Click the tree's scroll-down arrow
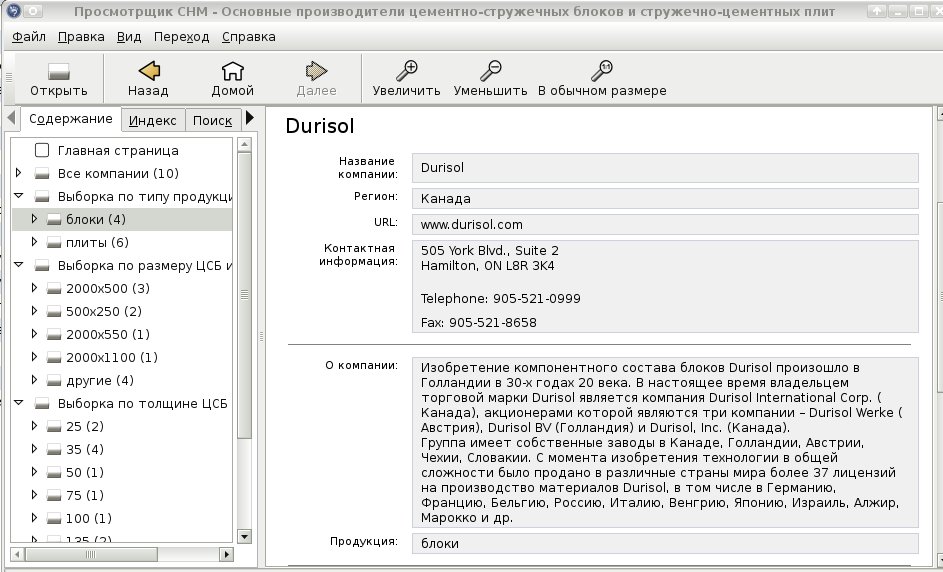 click(244, 537)
